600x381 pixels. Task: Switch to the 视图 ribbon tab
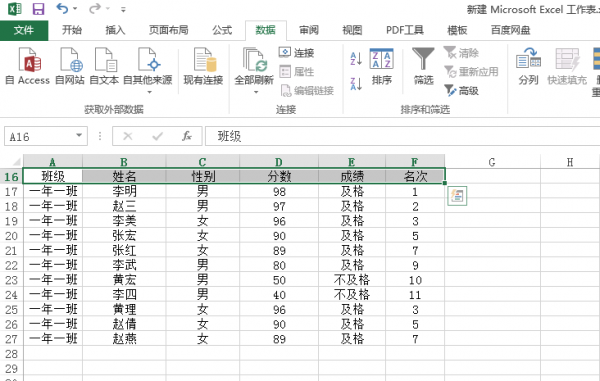(352, 30)
